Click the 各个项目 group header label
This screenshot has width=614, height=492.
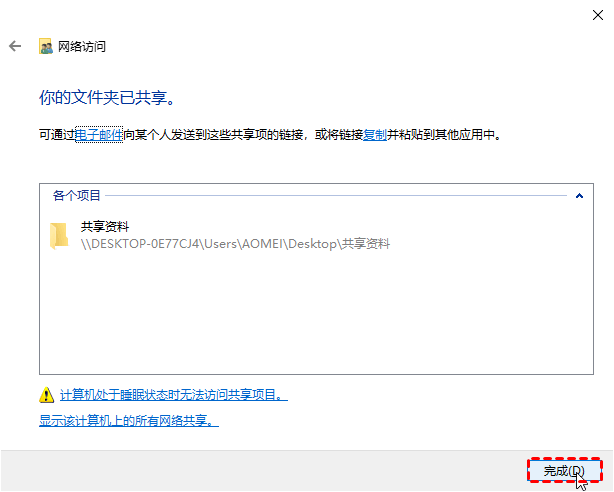pos(77,195)
